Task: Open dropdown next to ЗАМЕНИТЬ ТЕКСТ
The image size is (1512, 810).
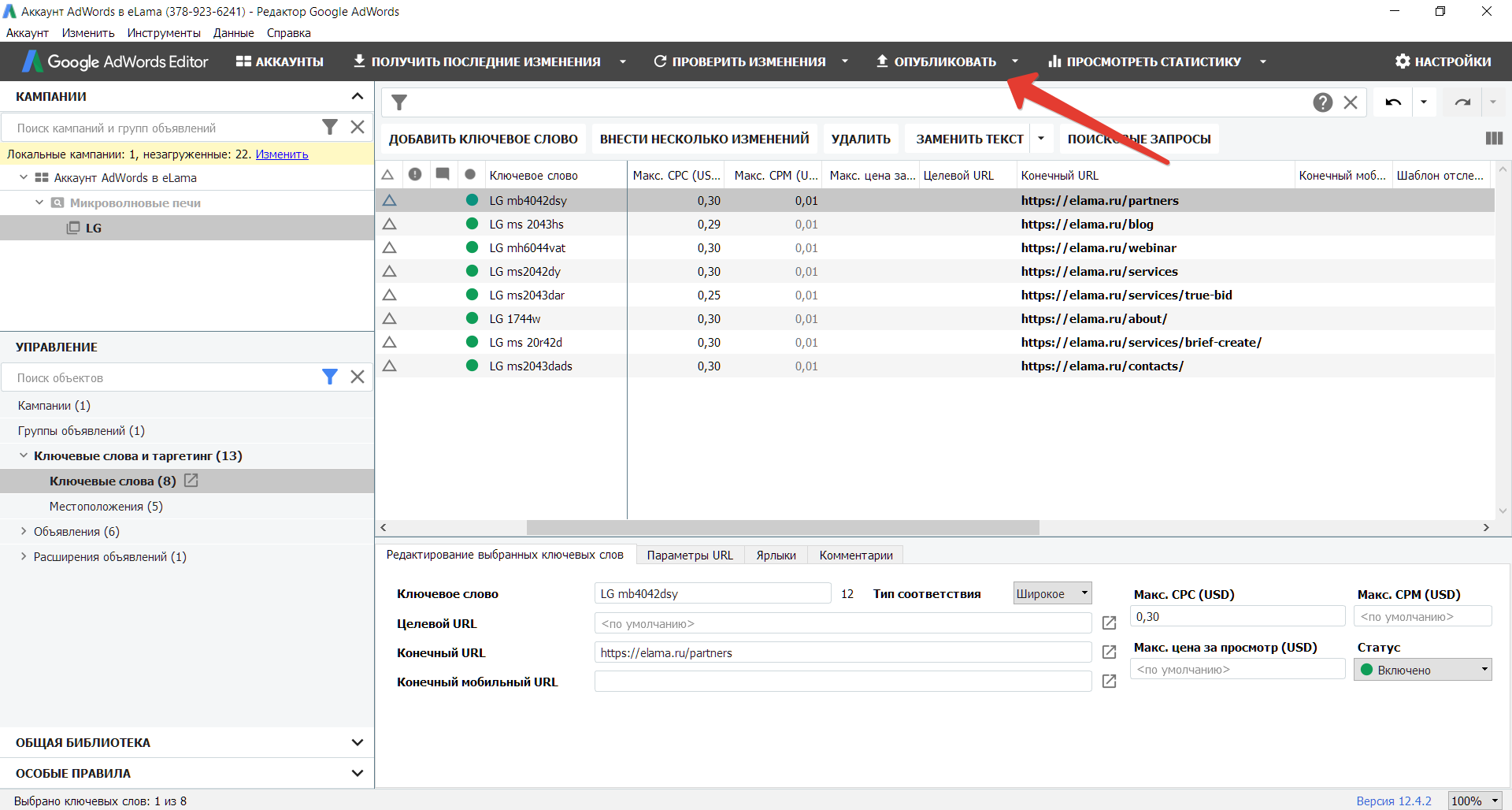Action: 1041,139
